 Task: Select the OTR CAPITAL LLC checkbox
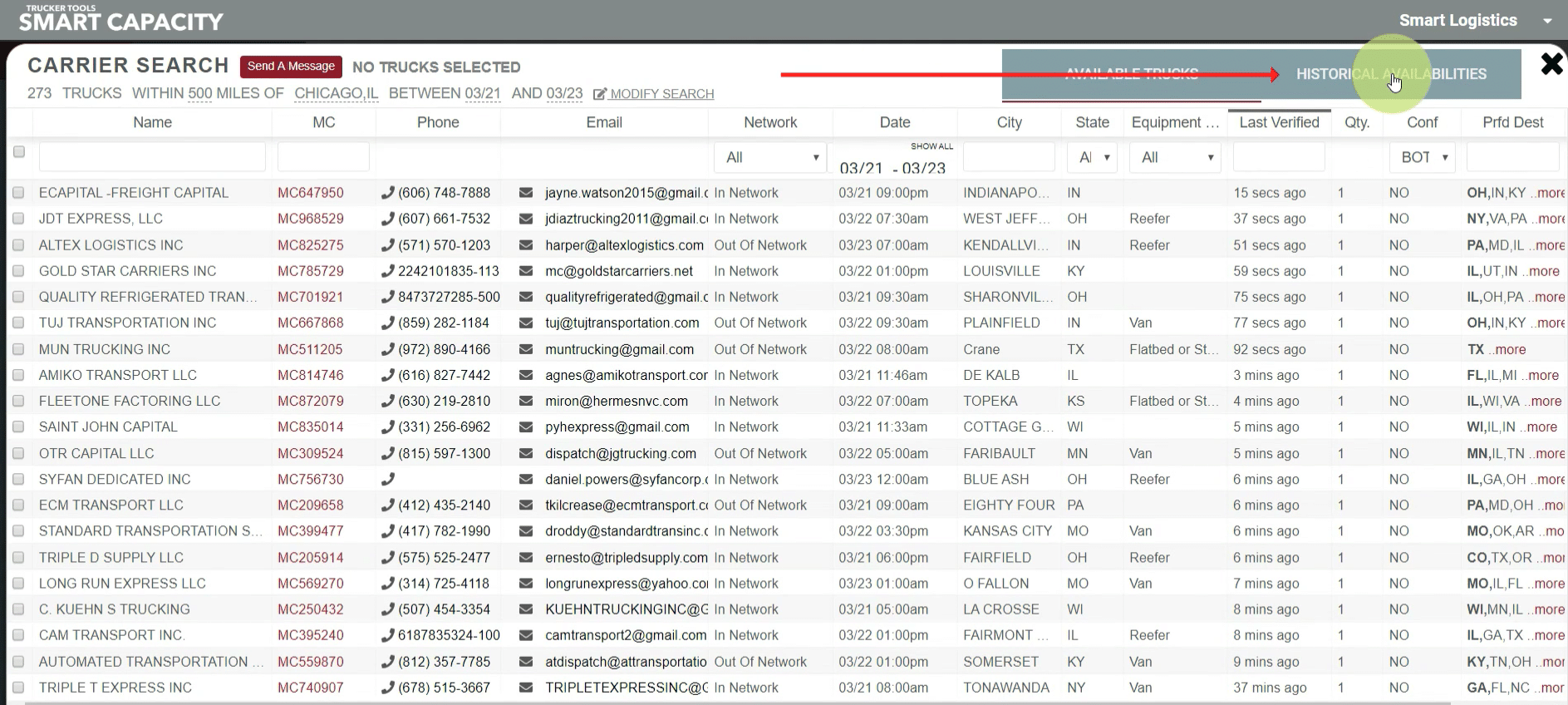pyautogui.click(x=18, y=453)
